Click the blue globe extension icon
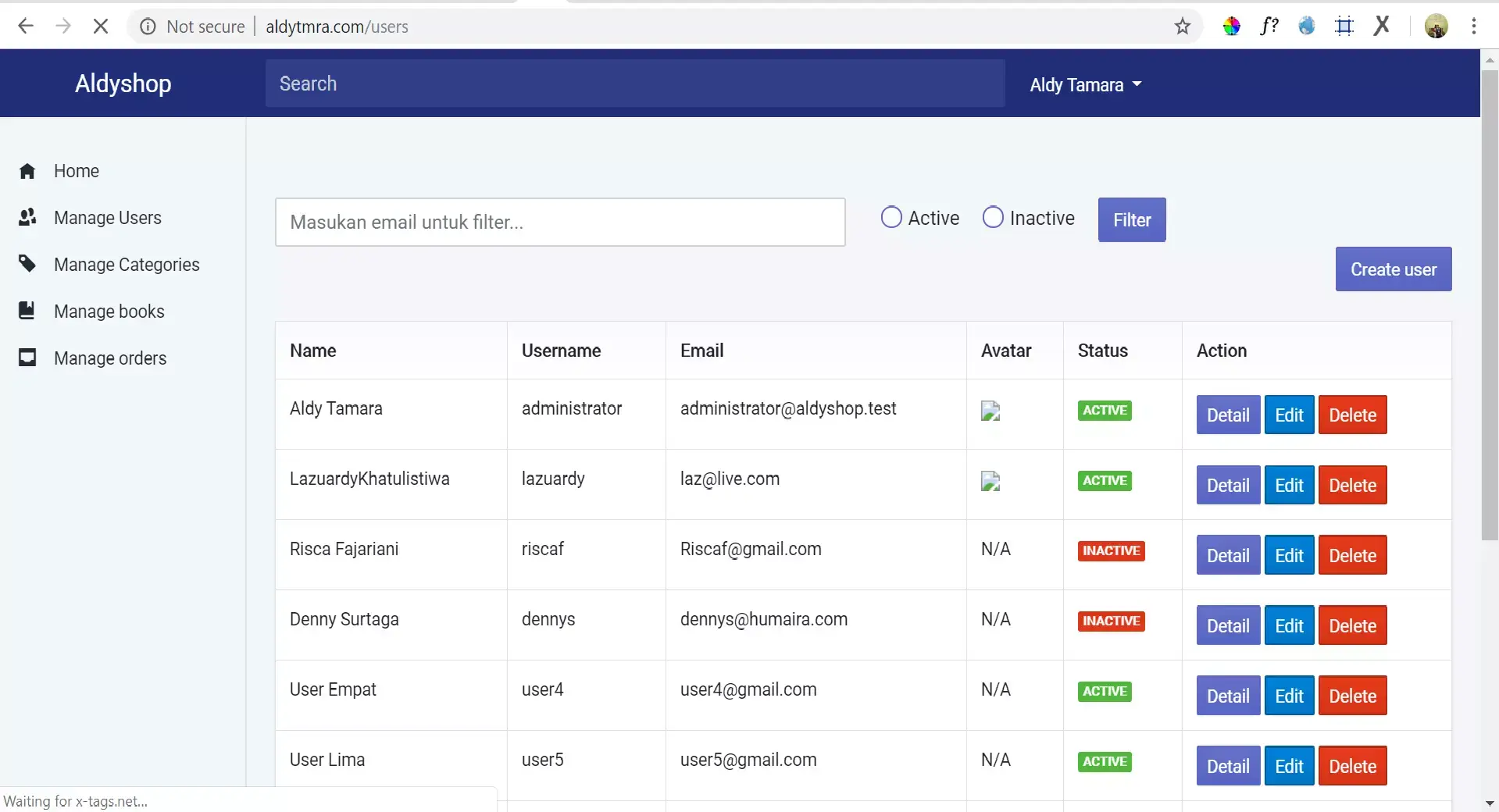1499x812 pixels. (x=1307, y=27)
